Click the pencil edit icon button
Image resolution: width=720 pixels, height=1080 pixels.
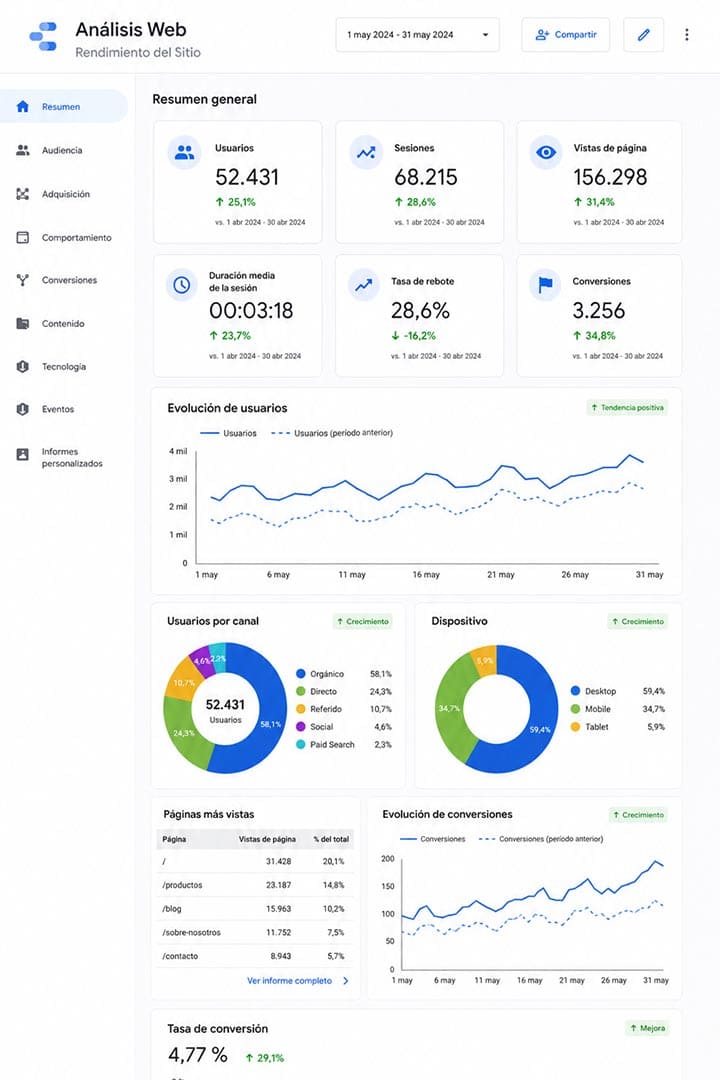coord(644,34)
